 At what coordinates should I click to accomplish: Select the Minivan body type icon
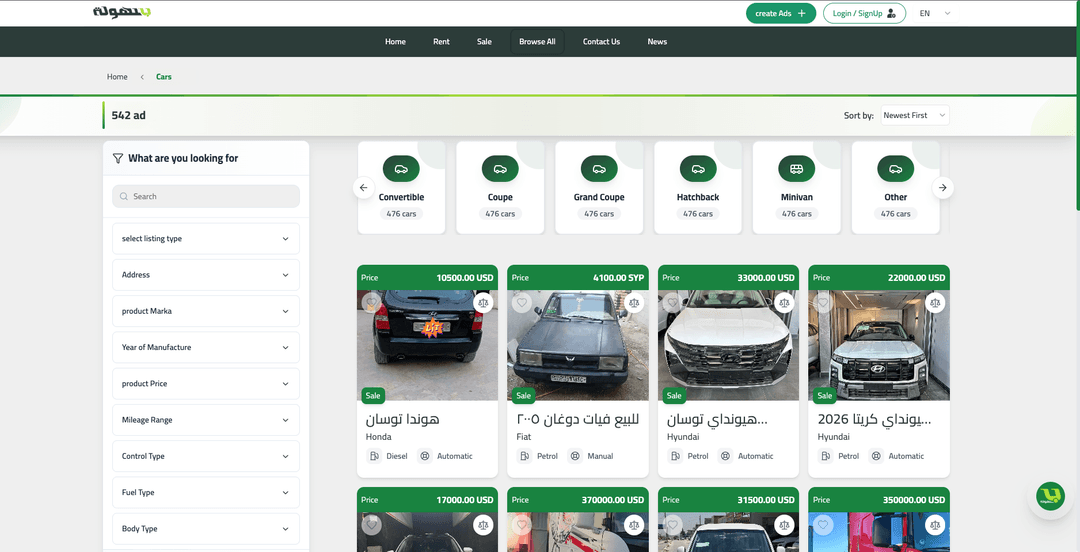pyautogui.click(x=797, y=169)
